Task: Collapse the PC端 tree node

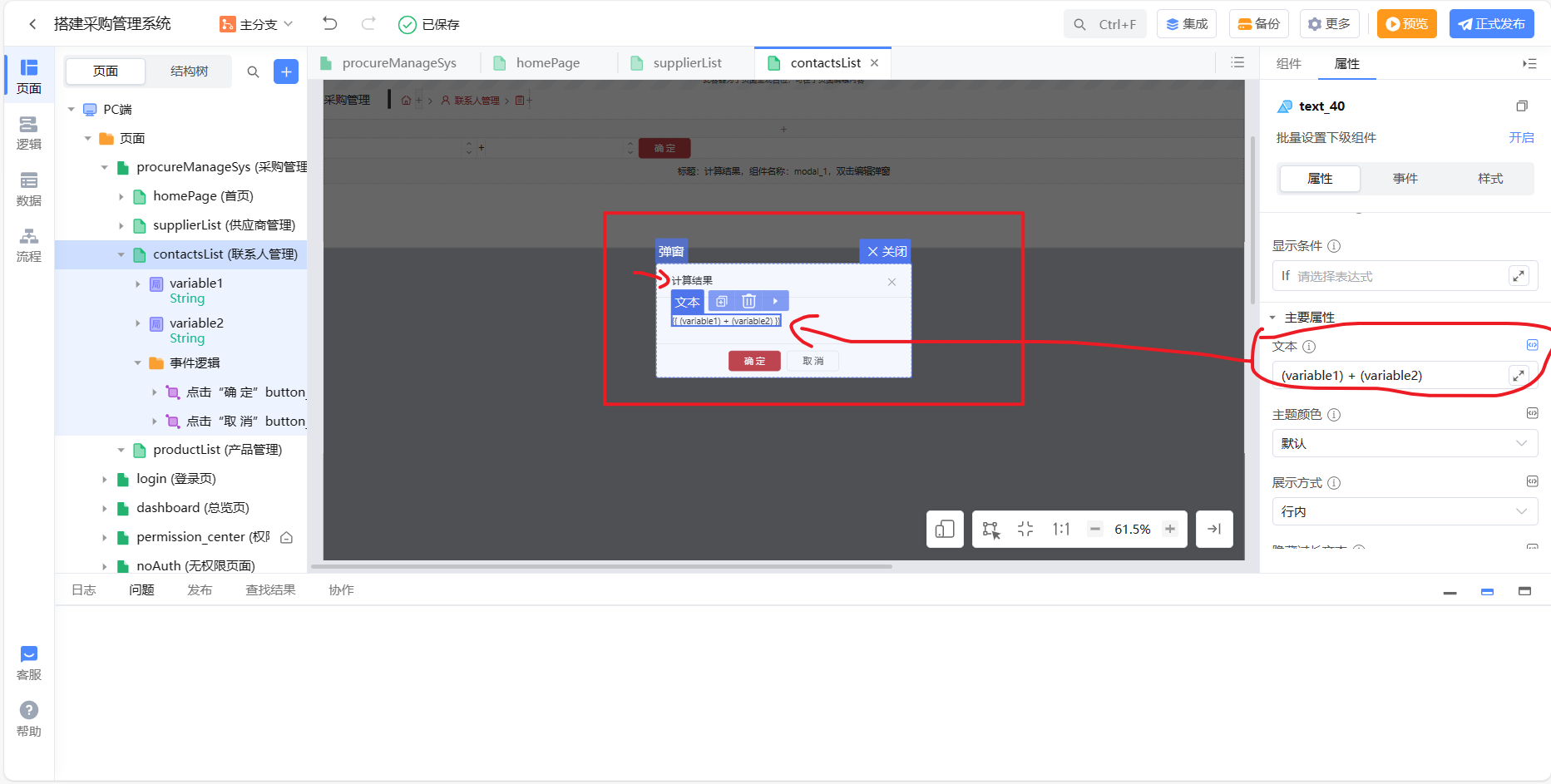Action: coord(72,109)
